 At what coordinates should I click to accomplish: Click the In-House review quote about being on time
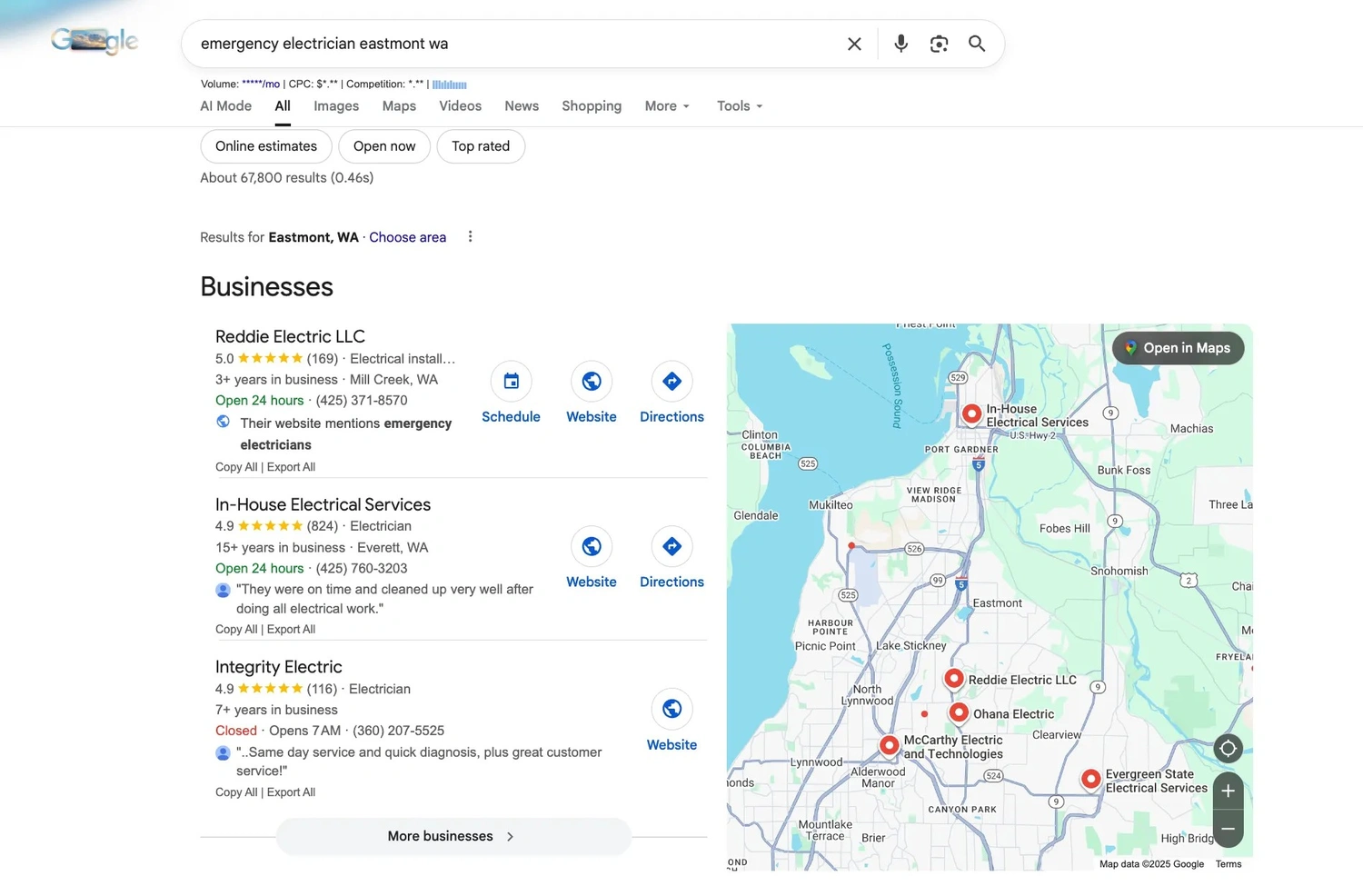click(384, 599)
